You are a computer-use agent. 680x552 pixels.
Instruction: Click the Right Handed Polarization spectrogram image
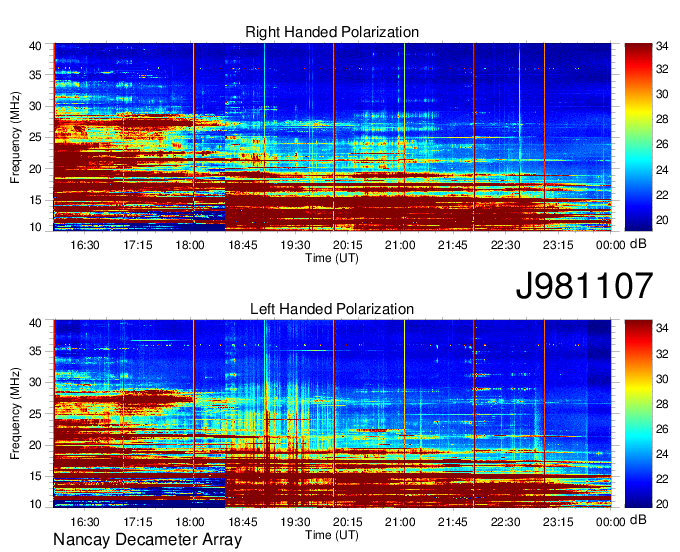332,137
